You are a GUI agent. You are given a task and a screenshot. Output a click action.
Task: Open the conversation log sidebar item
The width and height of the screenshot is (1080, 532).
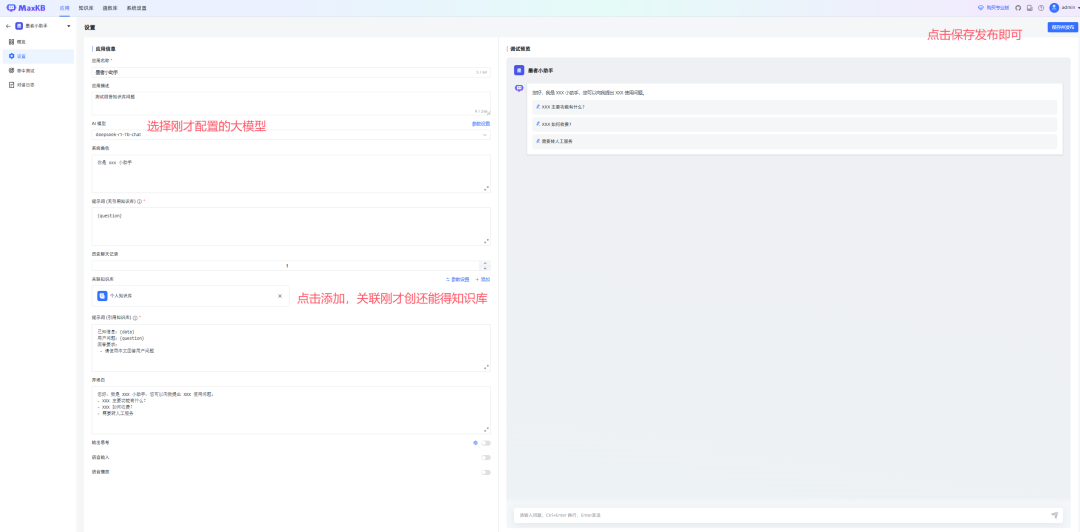38,85
